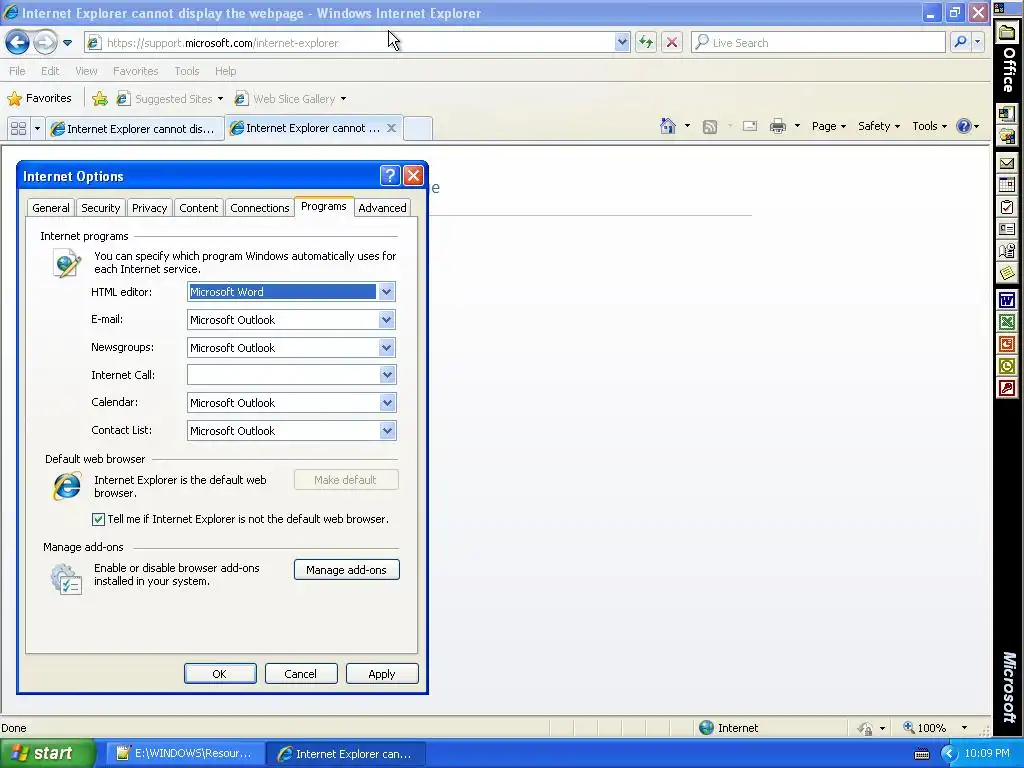Expand the Calendar program dropdown
Image resolution: width=1024 pixels, height=768 pixels.
coord(387,403)
